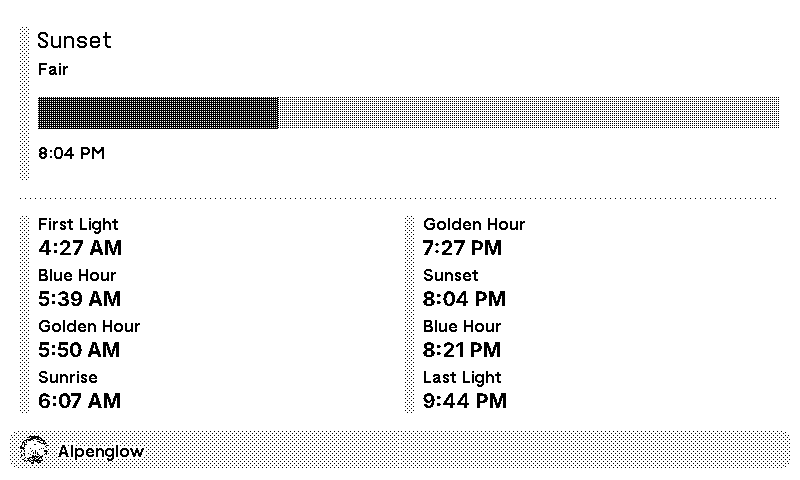
Task: Click the 6:07 AM sunrise time
Action: pyautogui.click(x=80, y=401)
